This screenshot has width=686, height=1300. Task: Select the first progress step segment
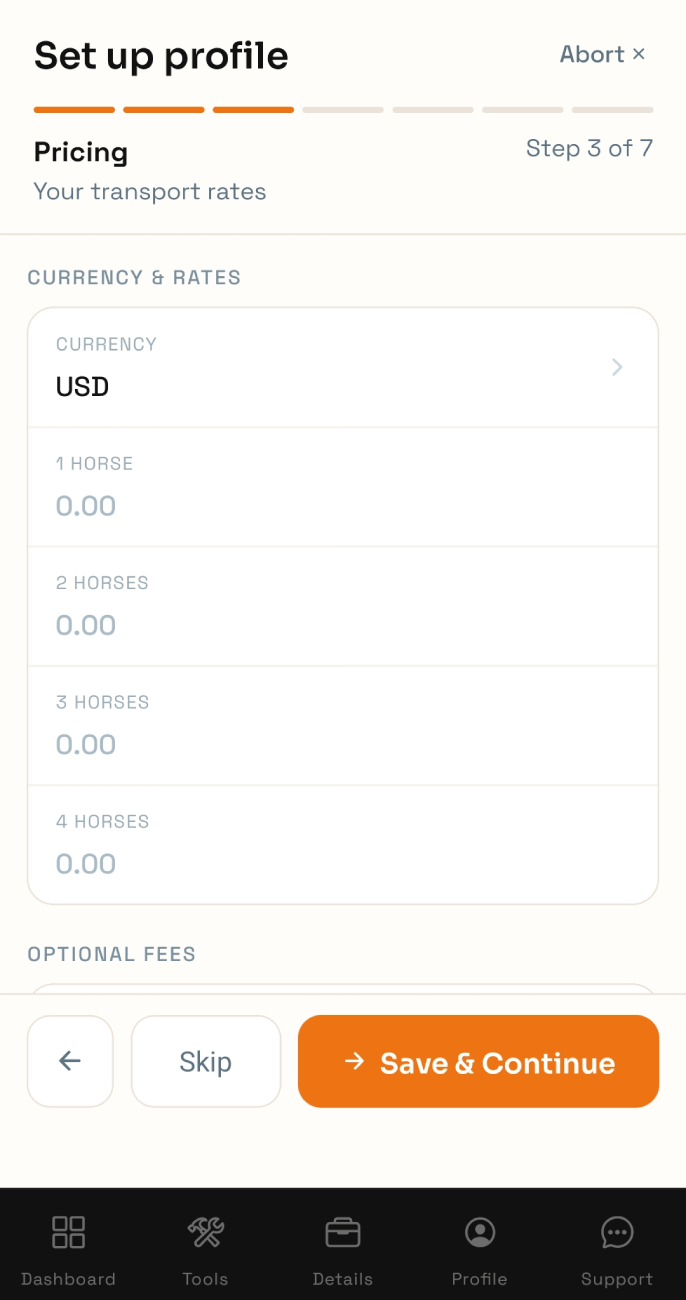point(74,110)
